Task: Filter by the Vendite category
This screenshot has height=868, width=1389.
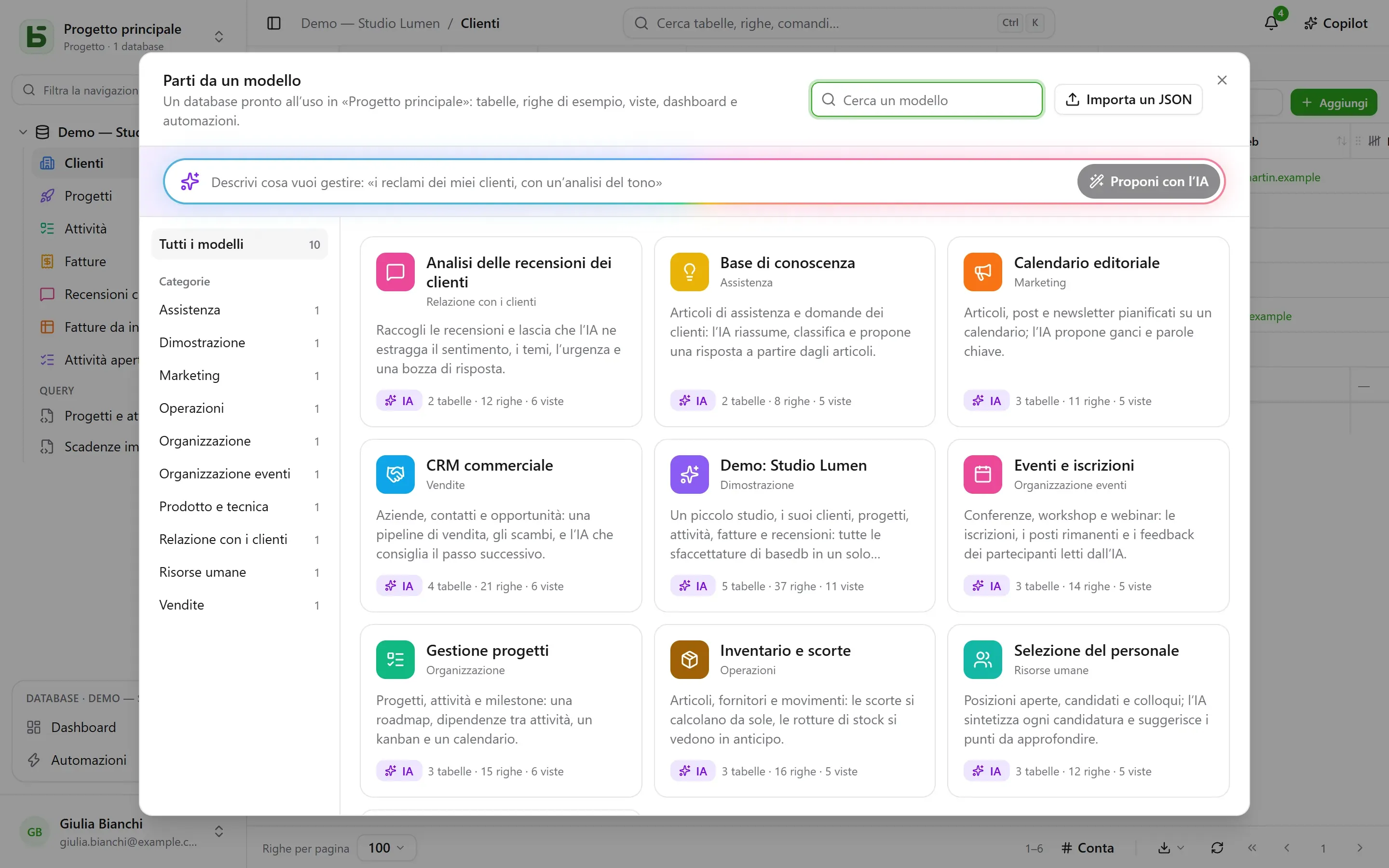Action: point(239,605)
